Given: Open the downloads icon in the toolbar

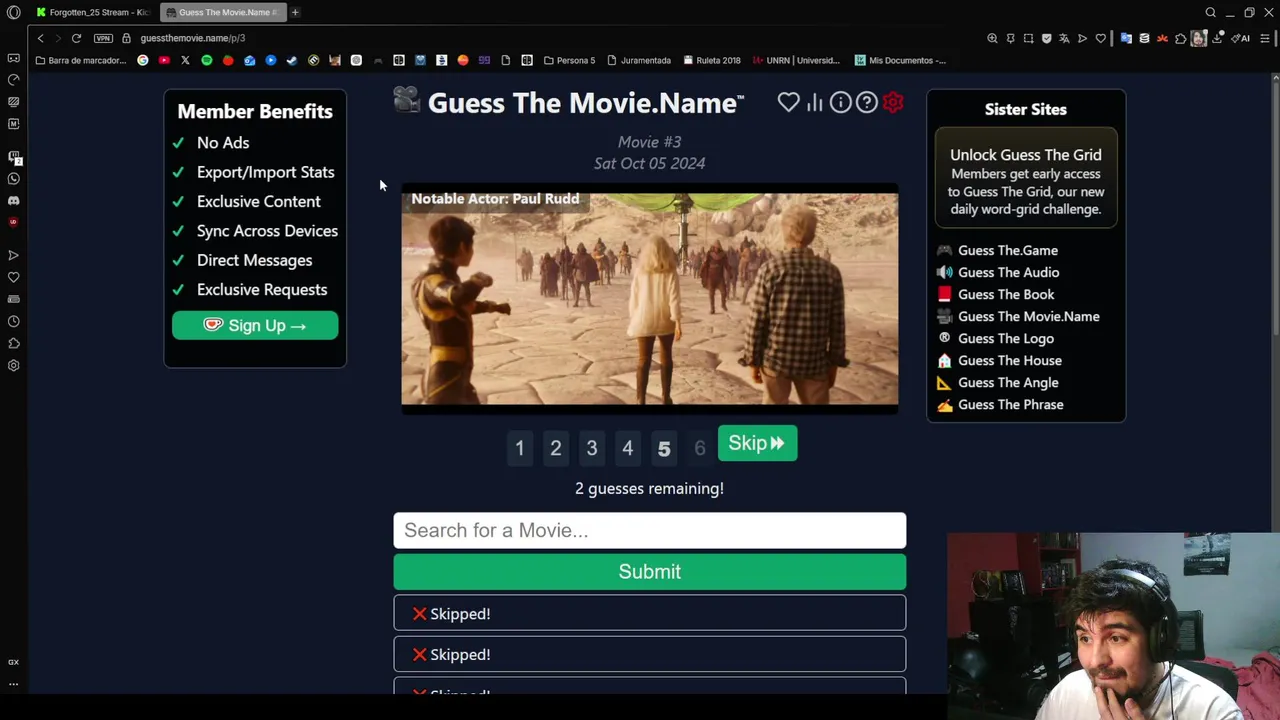Looking at the screenshot, I should (1218, 38).
